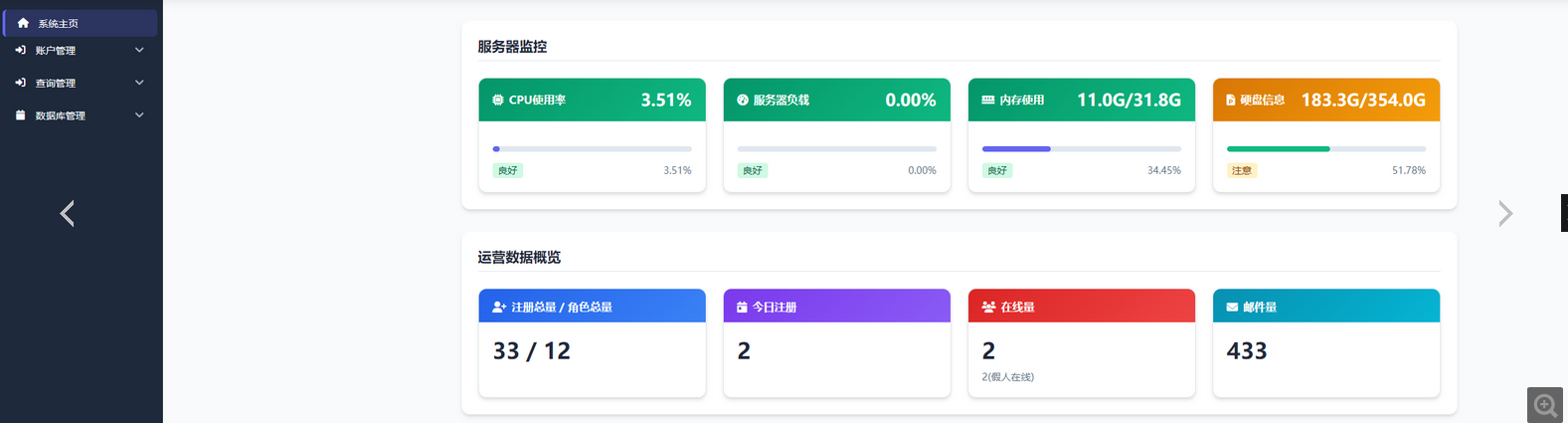Click the 查询管理 sidebar icon

21,83
